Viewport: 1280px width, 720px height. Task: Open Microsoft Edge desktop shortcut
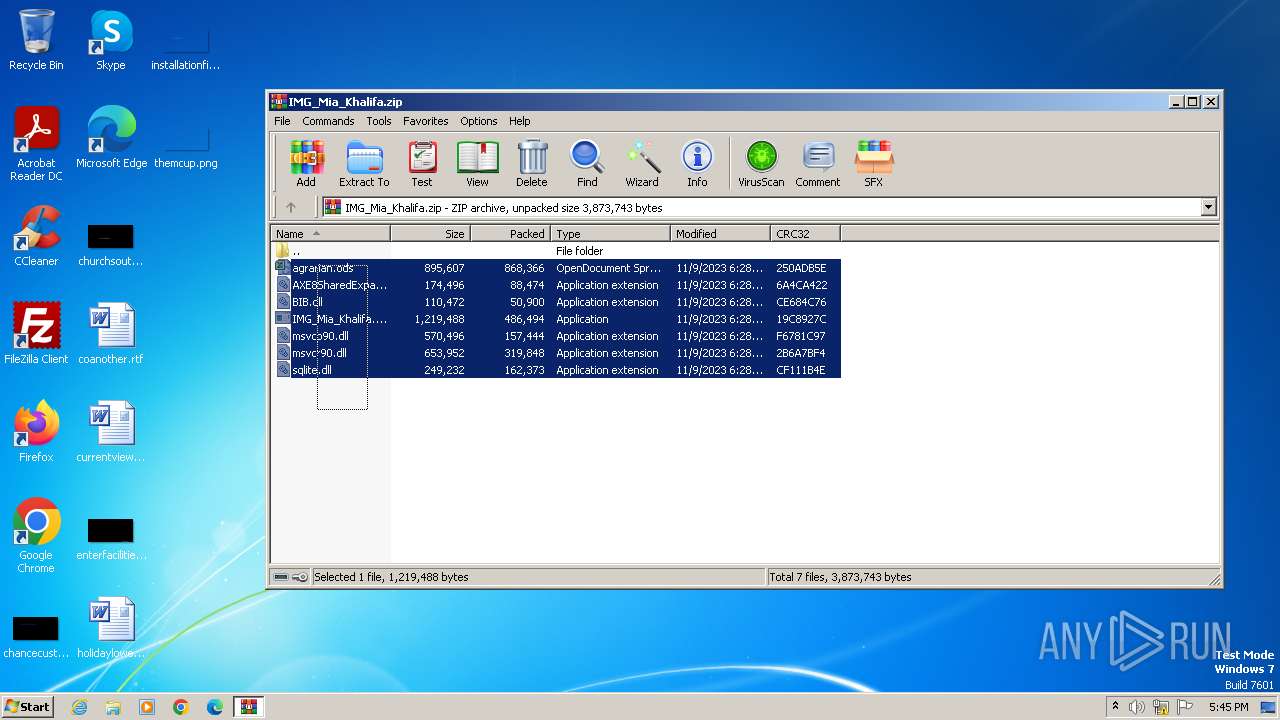coord(111,138)
